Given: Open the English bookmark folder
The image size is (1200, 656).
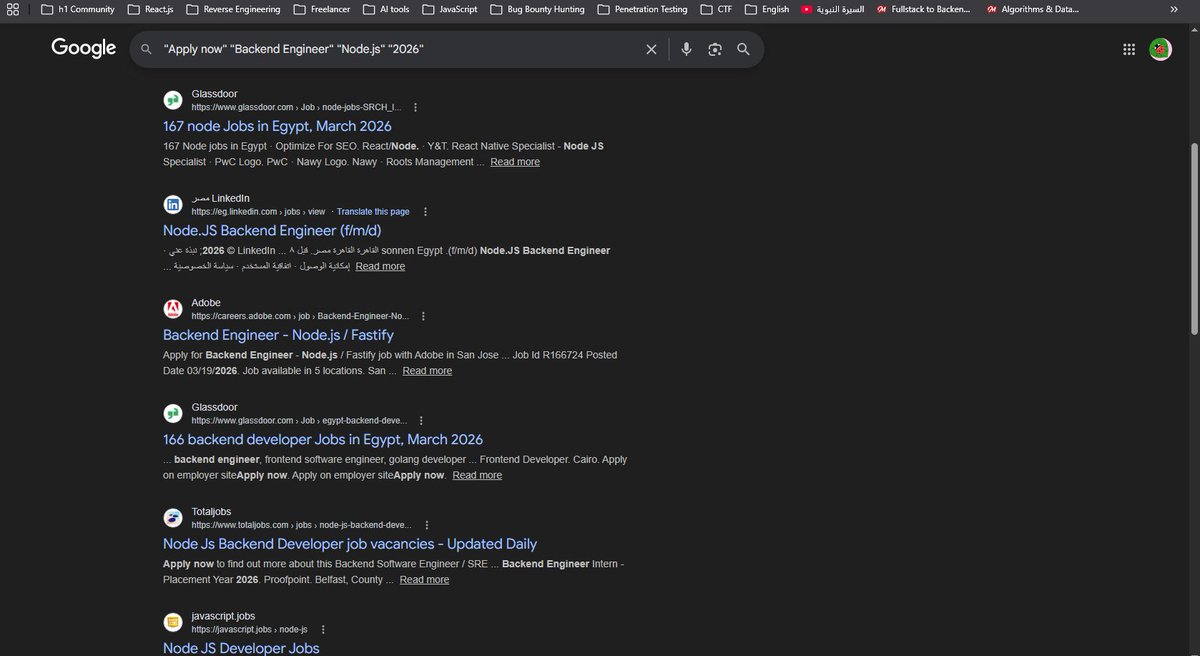Looking at the screenshot, I should point(766,9).
